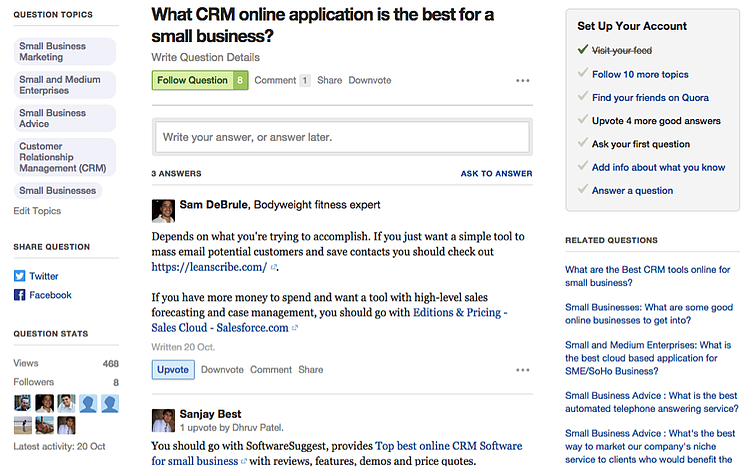Screen dimensions: 748x467
Task: Open related question Best CRM tools online
Action: point(647,276)
